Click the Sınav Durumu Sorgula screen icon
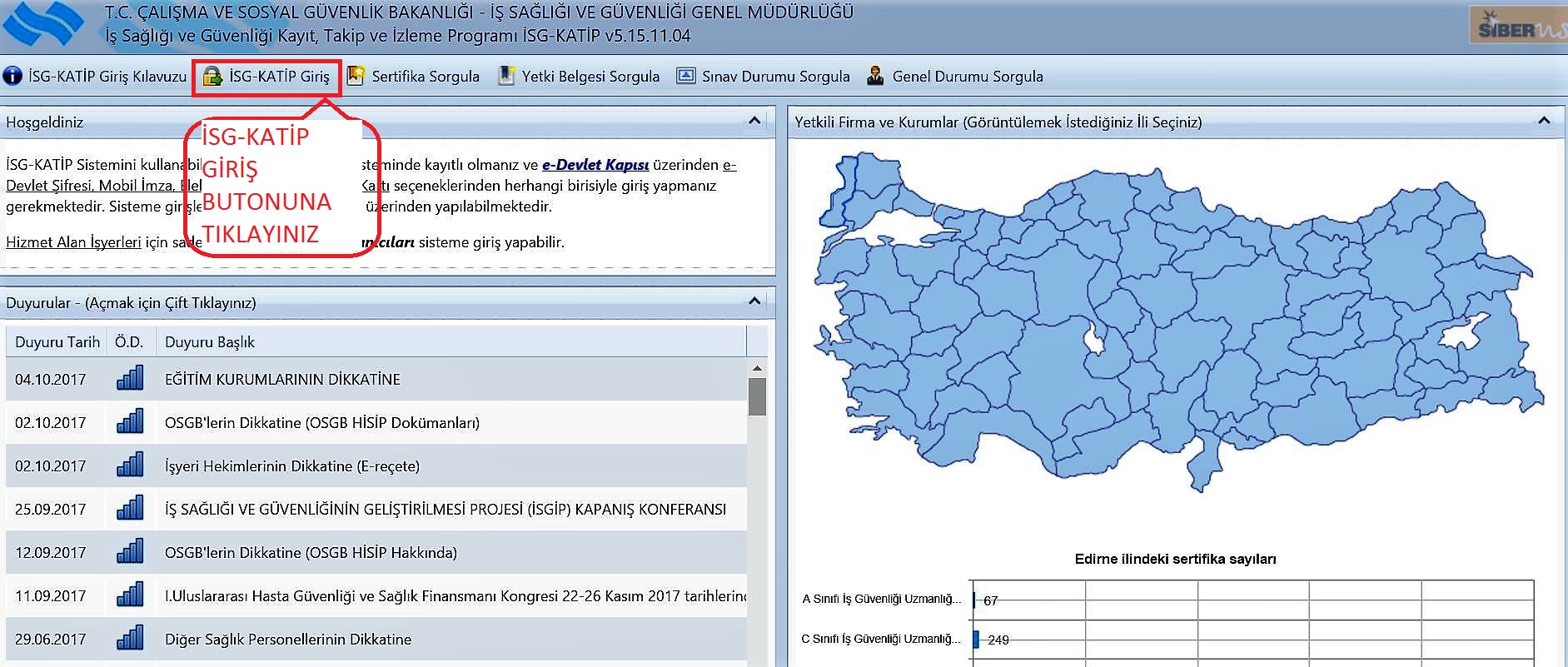Image resolution: width=1568 pixels, height=667 pixels. coord(685,76)
